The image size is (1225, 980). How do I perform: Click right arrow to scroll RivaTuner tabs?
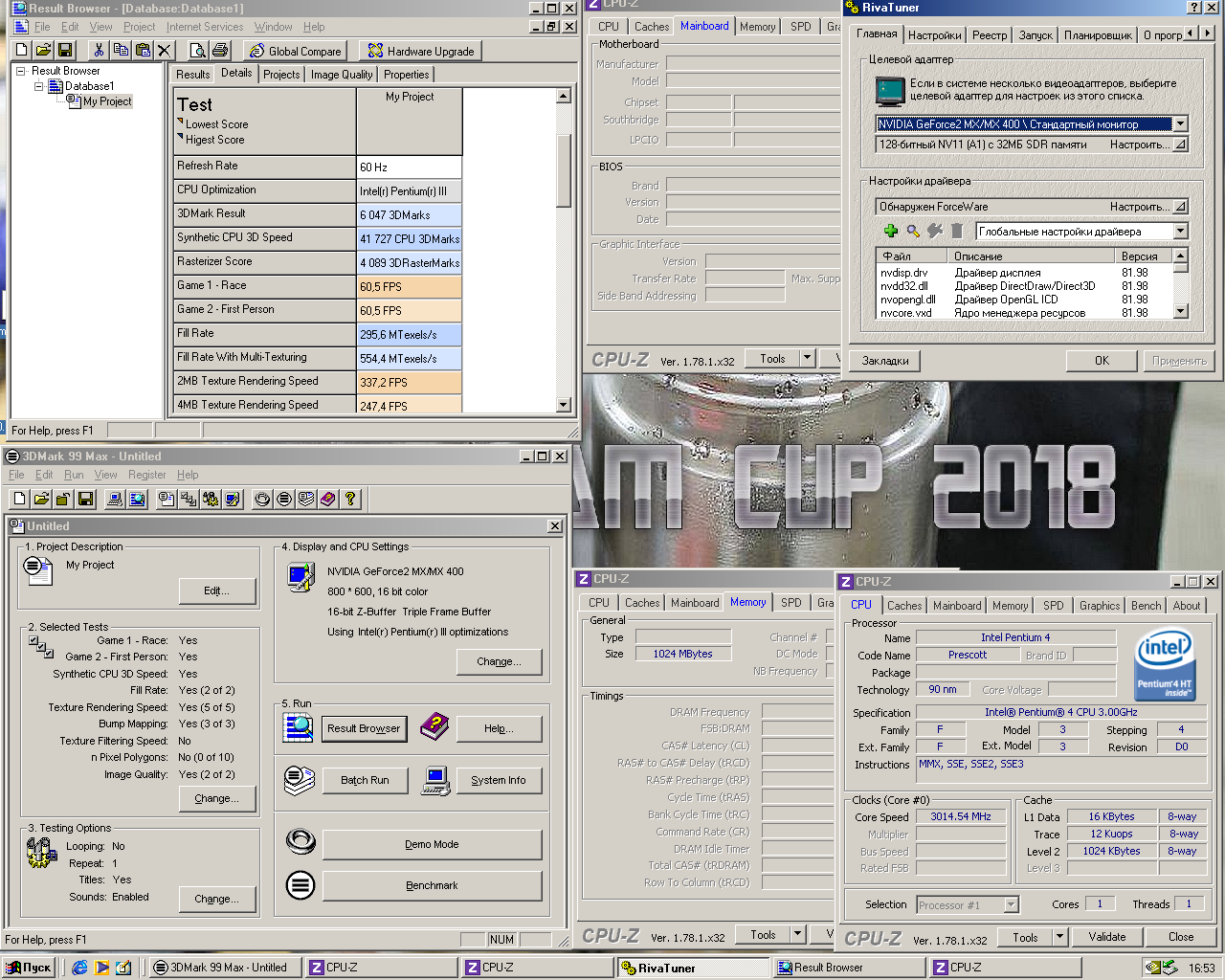(x=1207, y=33)
